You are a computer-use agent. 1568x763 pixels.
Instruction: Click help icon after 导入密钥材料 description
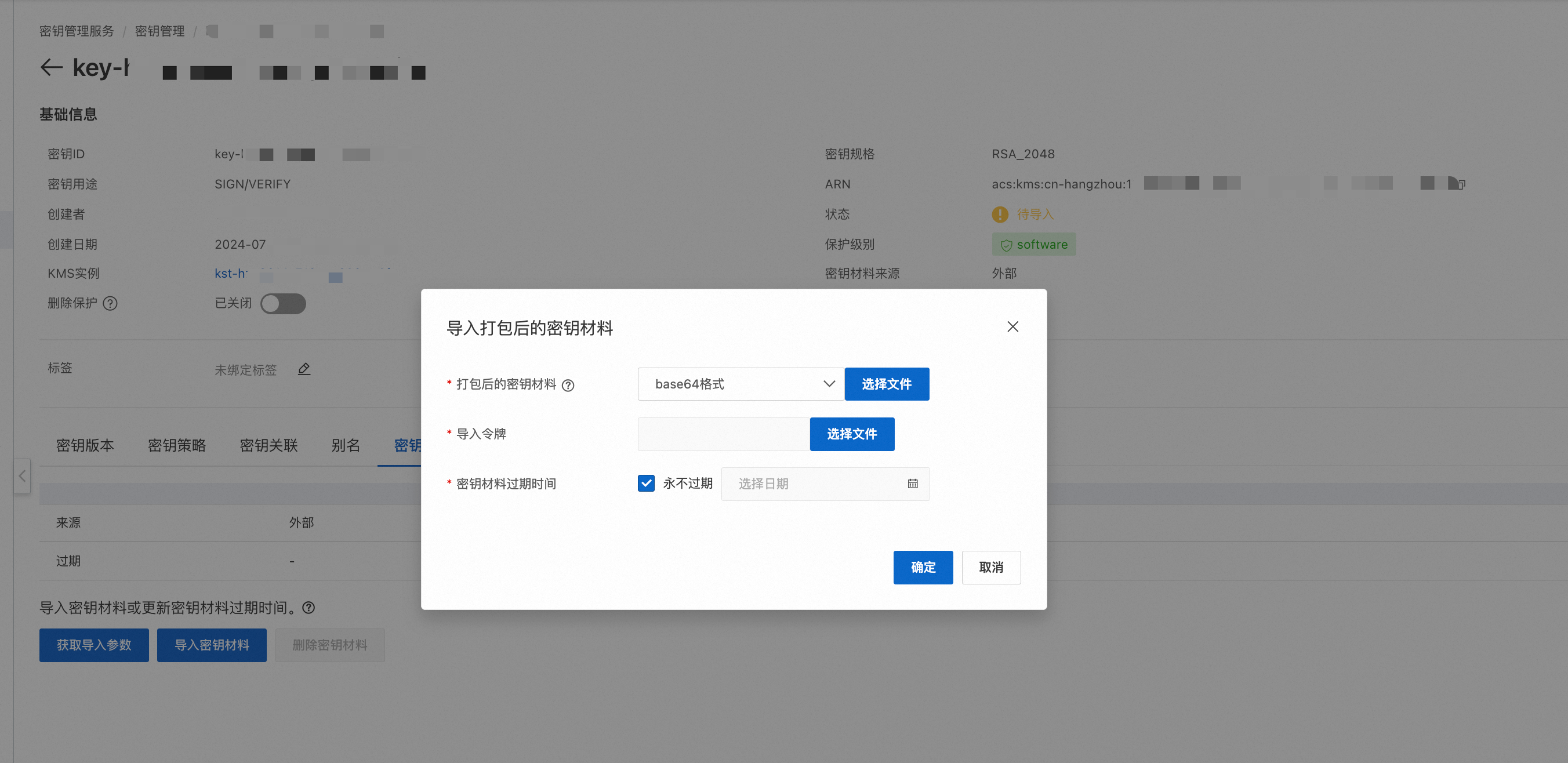[308, 607]
